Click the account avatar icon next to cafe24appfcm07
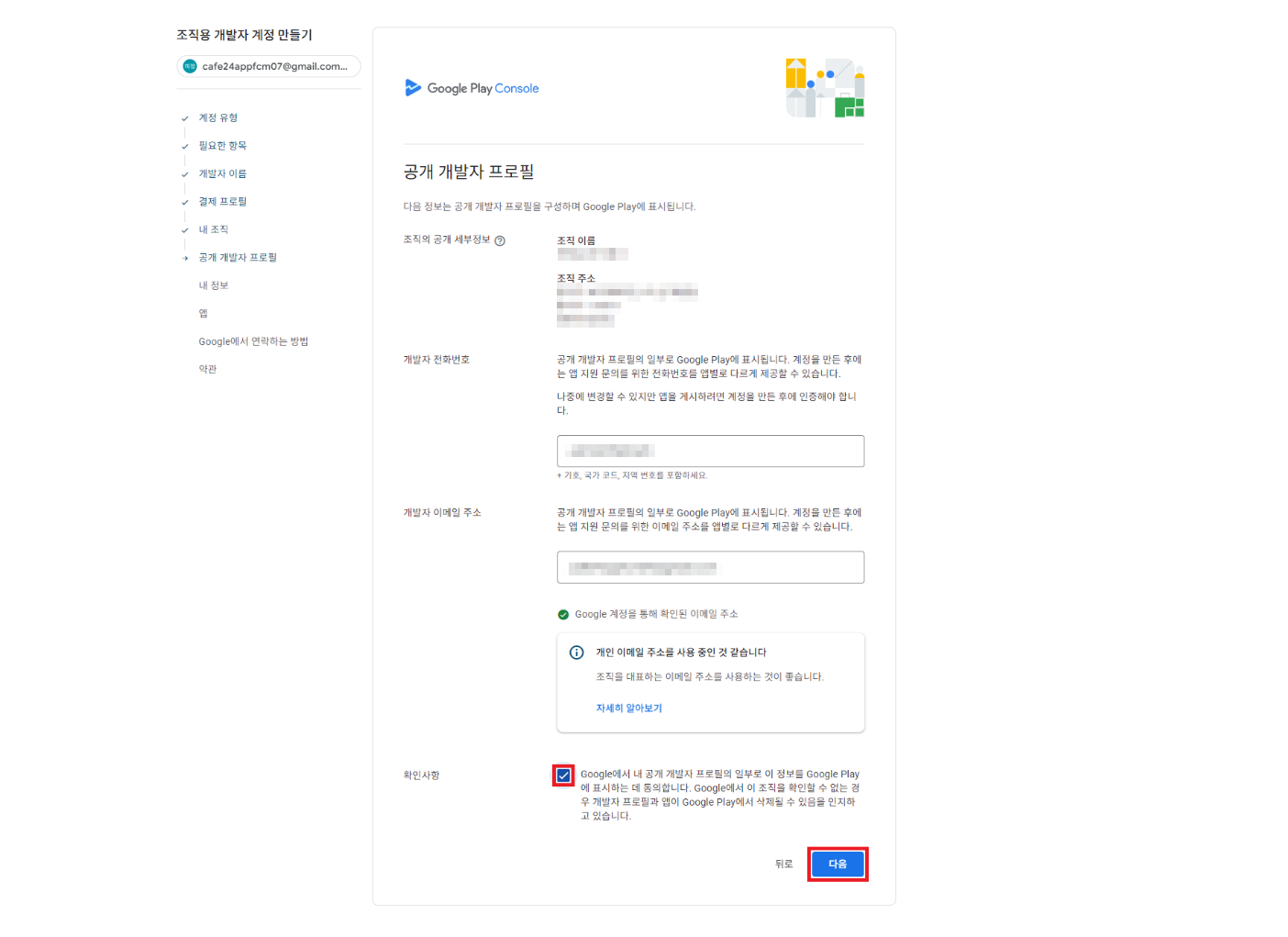Viewport: 1288px width, 937px height. [190, 66]
